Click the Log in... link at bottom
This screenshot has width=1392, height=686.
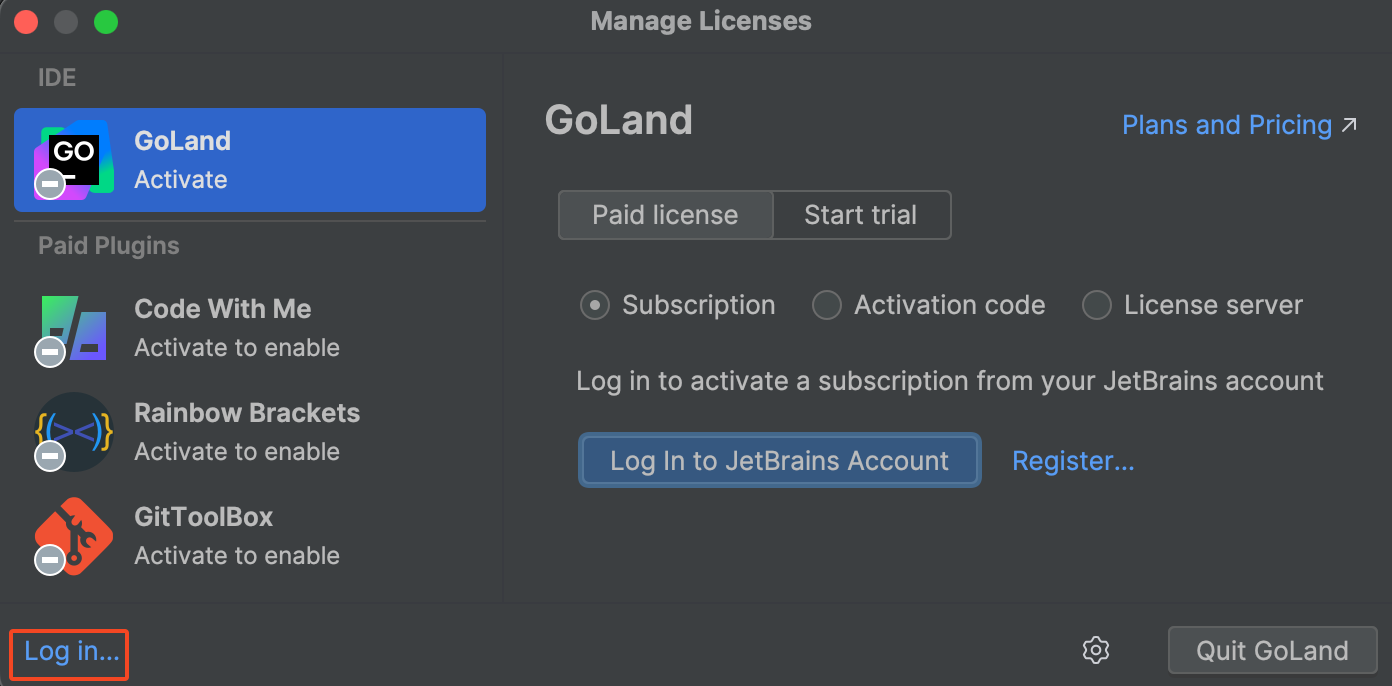click(x=71, y=651)
